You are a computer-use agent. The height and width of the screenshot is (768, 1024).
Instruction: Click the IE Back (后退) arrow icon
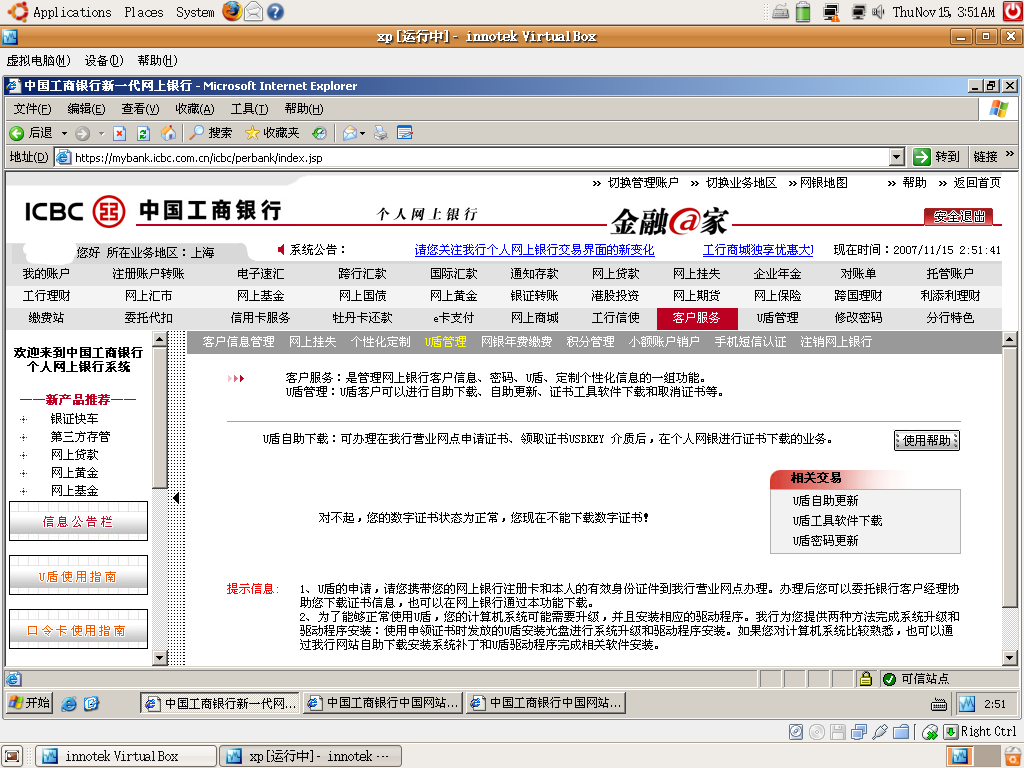click(x=16, y=133)
